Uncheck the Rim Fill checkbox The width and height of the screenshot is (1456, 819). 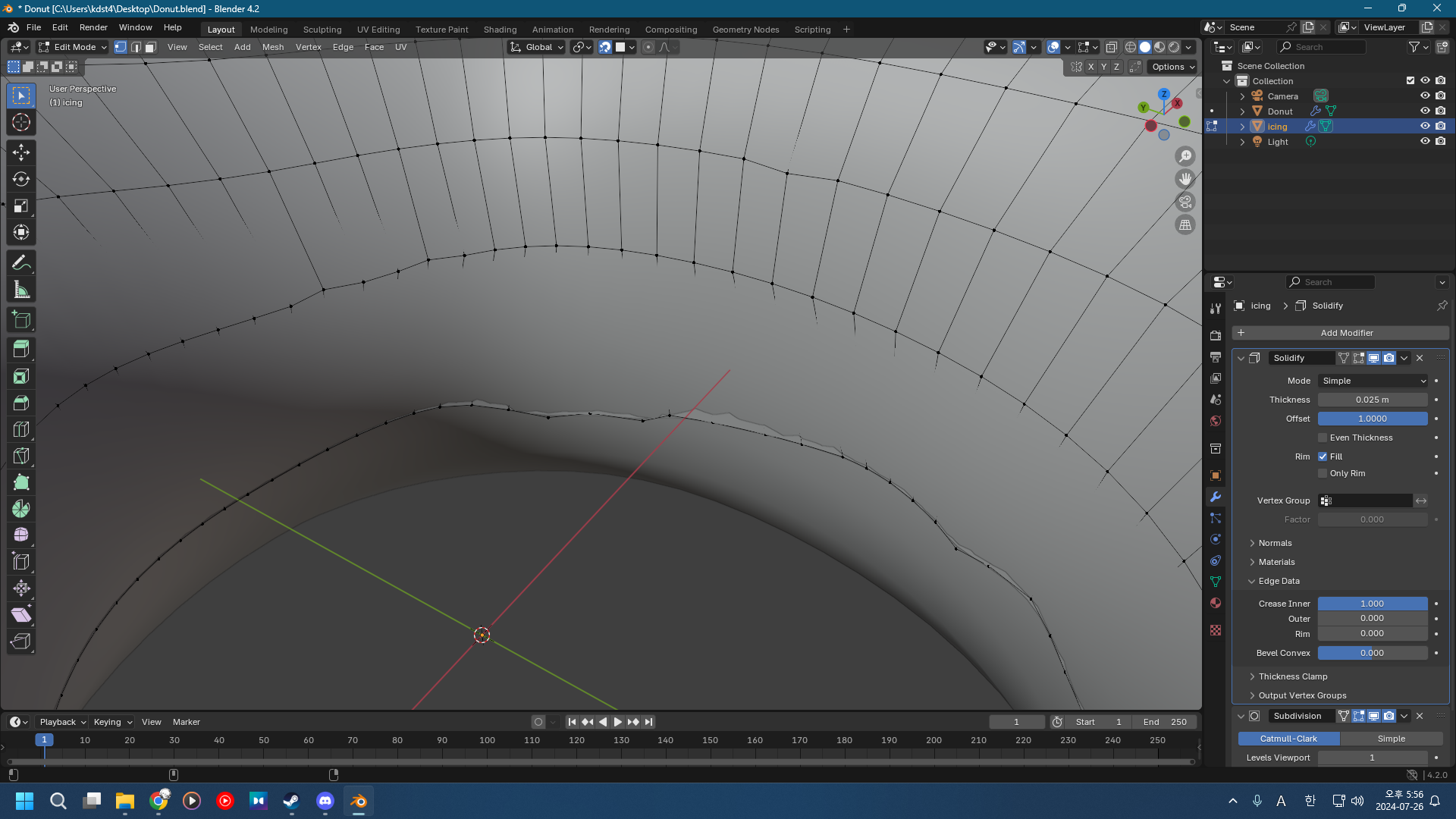1323,457
